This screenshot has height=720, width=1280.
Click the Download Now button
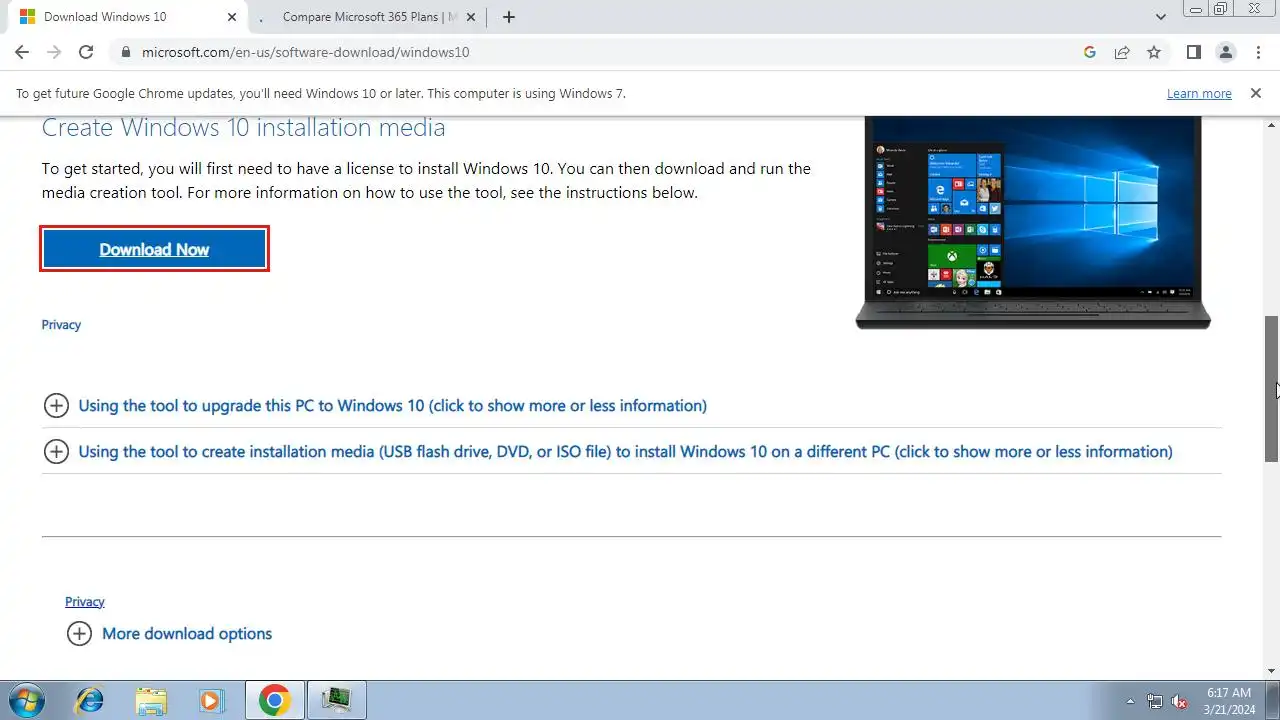tap(154, 249)
